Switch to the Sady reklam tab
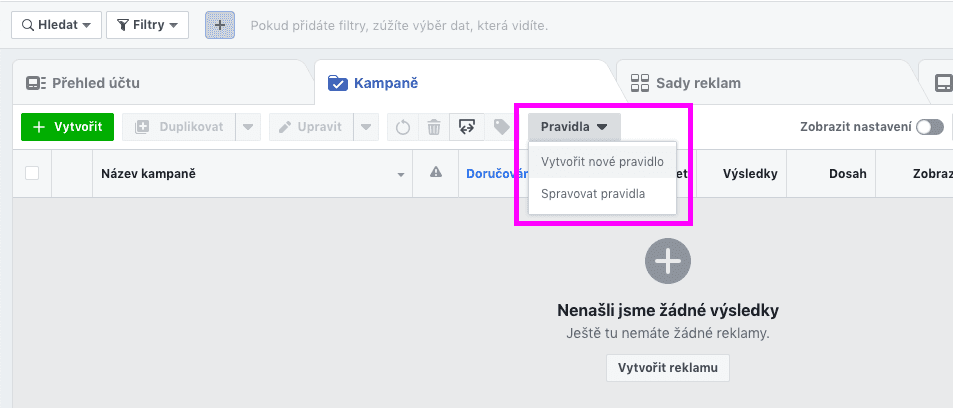This screenshot has height=408, width=953. (697, 83)
